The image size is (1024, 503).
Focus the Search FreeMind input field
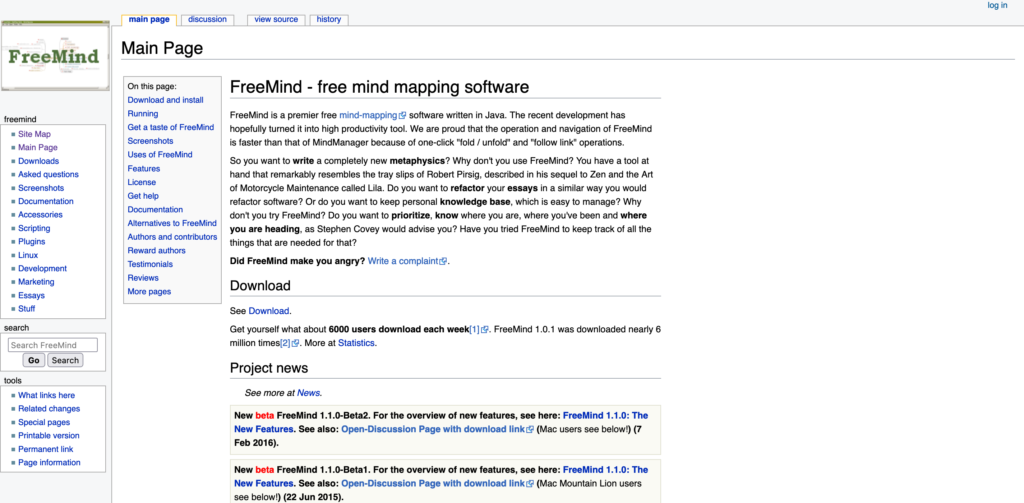tap(53, 345)
